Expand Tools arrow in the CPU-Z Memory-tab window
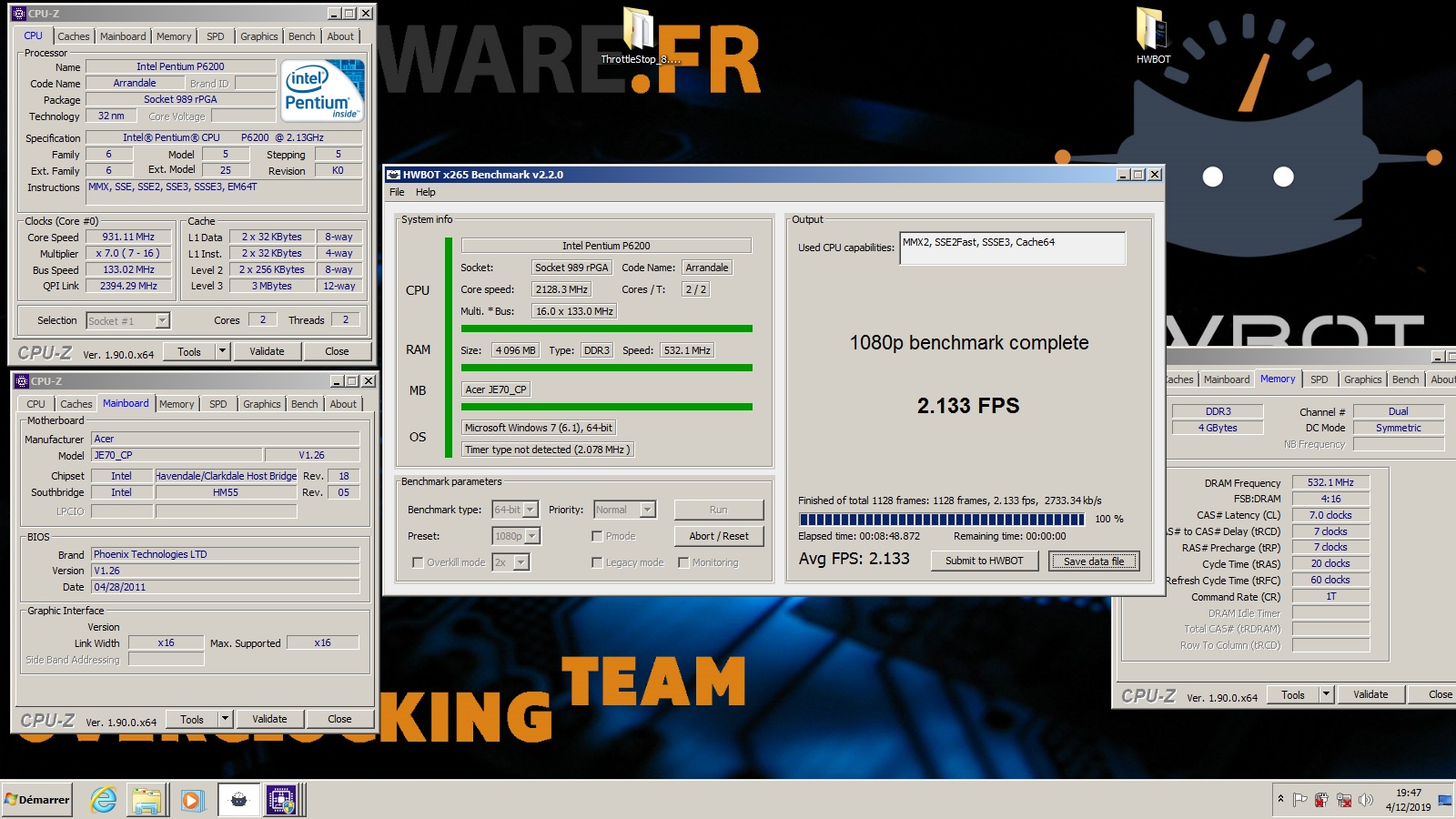 pos(1326,694)
